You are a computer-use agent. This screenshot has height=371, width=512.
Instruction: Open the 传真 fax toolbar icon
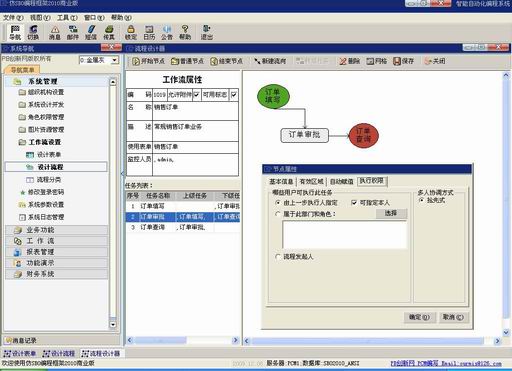coord(109,32)
